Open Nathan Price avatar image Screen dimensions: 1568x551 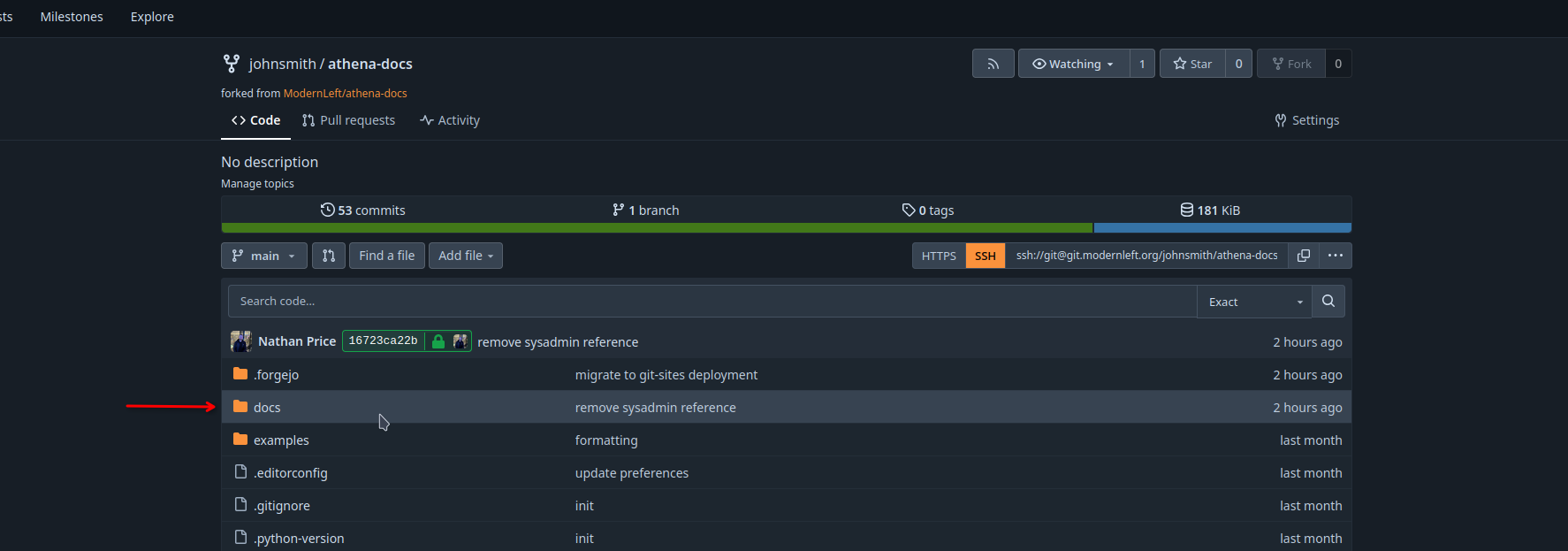click(x=240, y=341)
